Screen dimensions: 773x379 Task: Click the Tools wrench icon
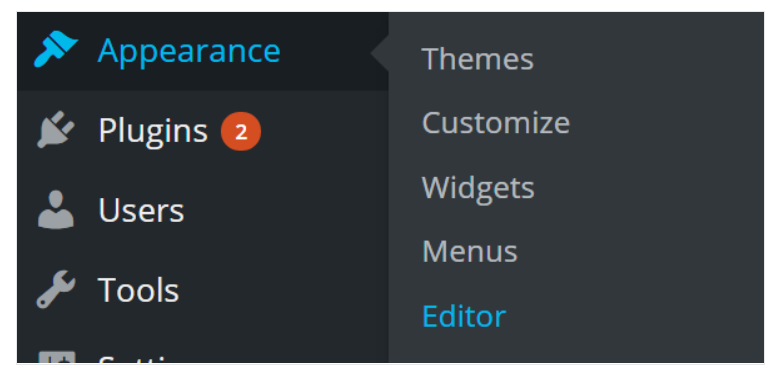coord(56,289)
